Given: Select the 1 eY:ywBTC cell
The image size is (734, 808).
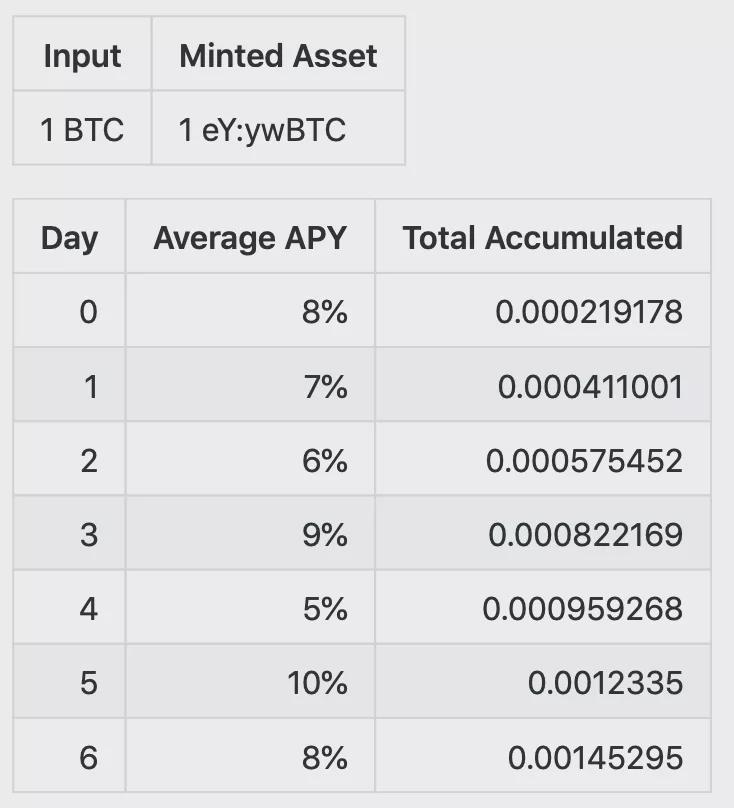Looking at the screenshot, I should [x=278, y=128].
